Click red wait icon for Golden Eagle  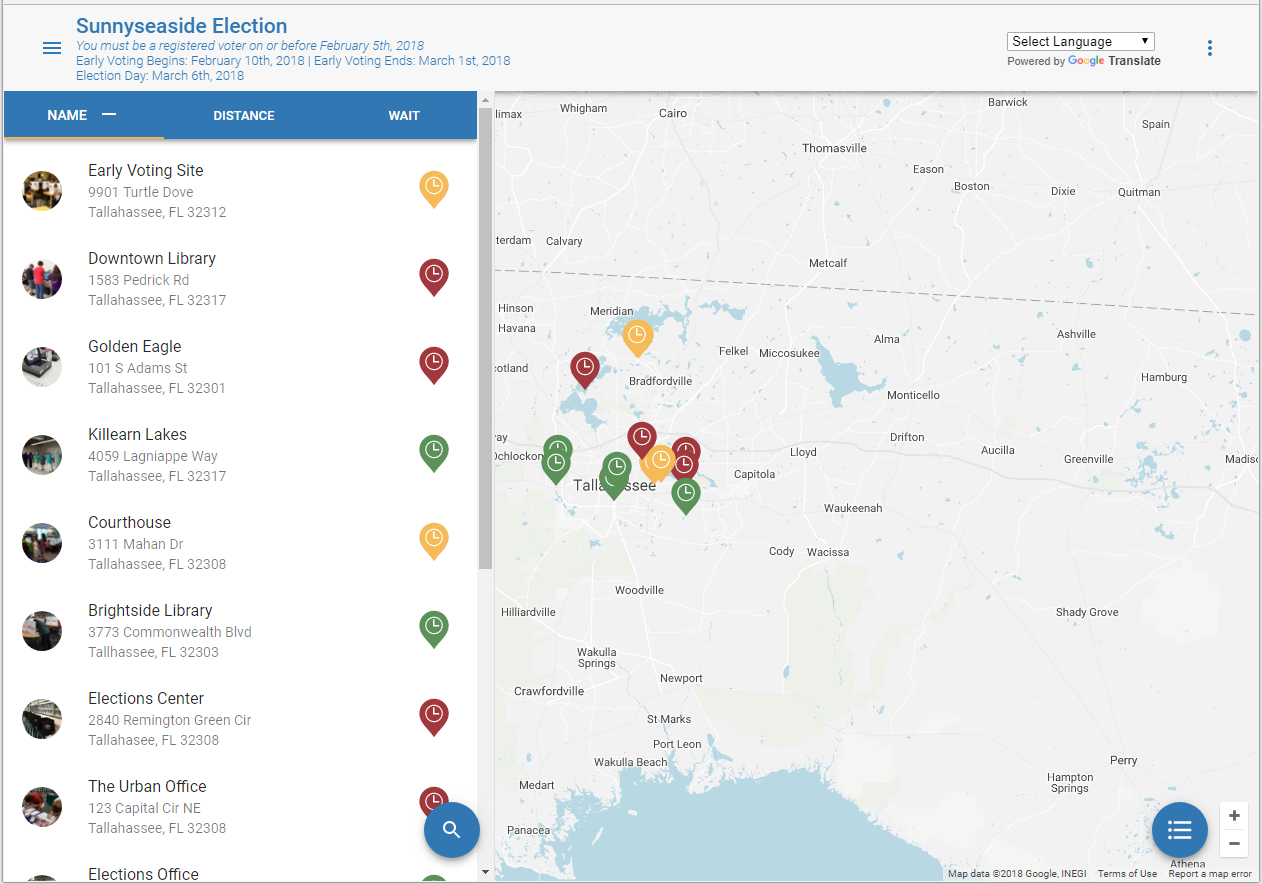coord(434,364)
